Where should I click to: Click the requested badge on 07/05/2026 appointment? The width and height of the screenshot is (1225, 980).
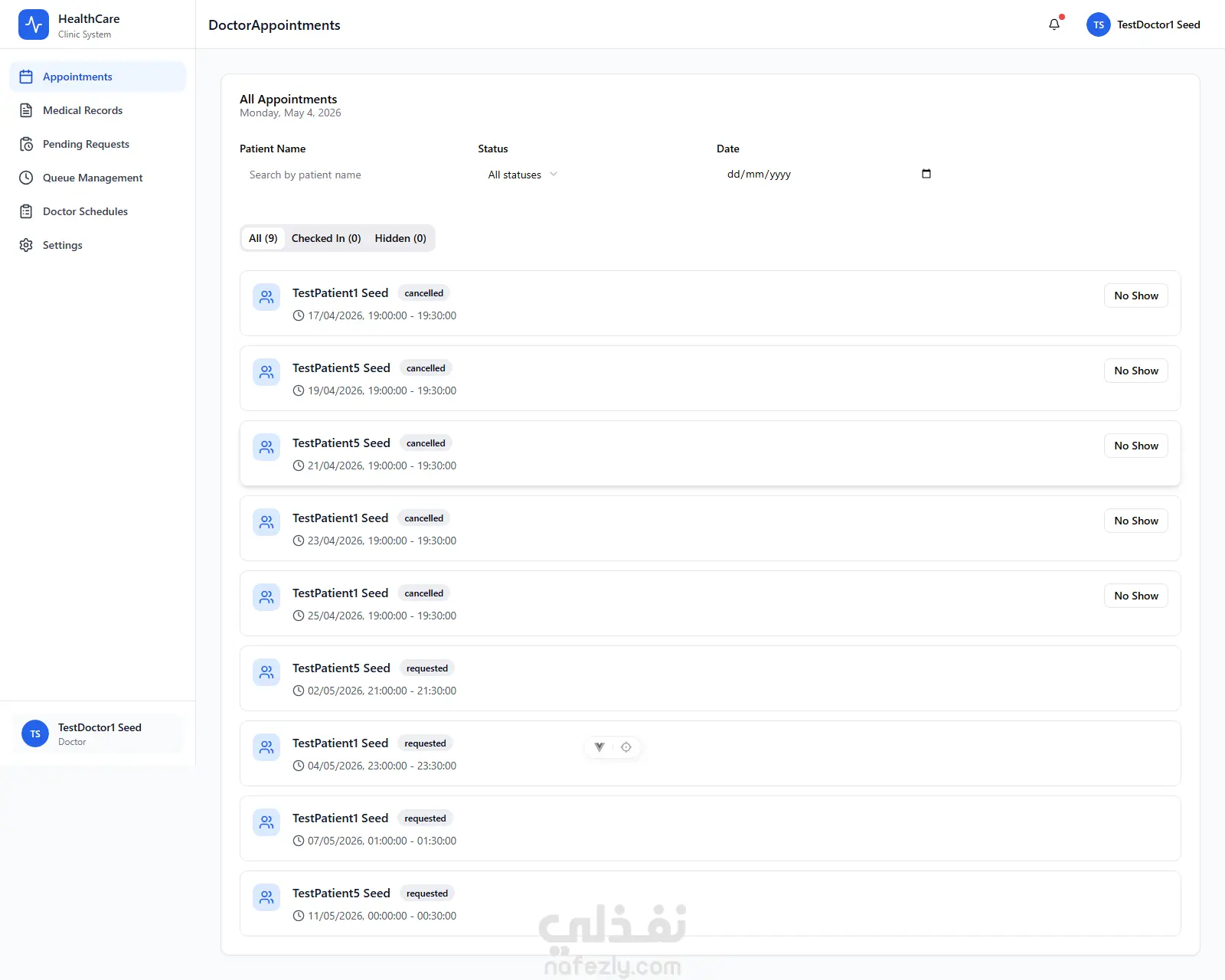425,818
